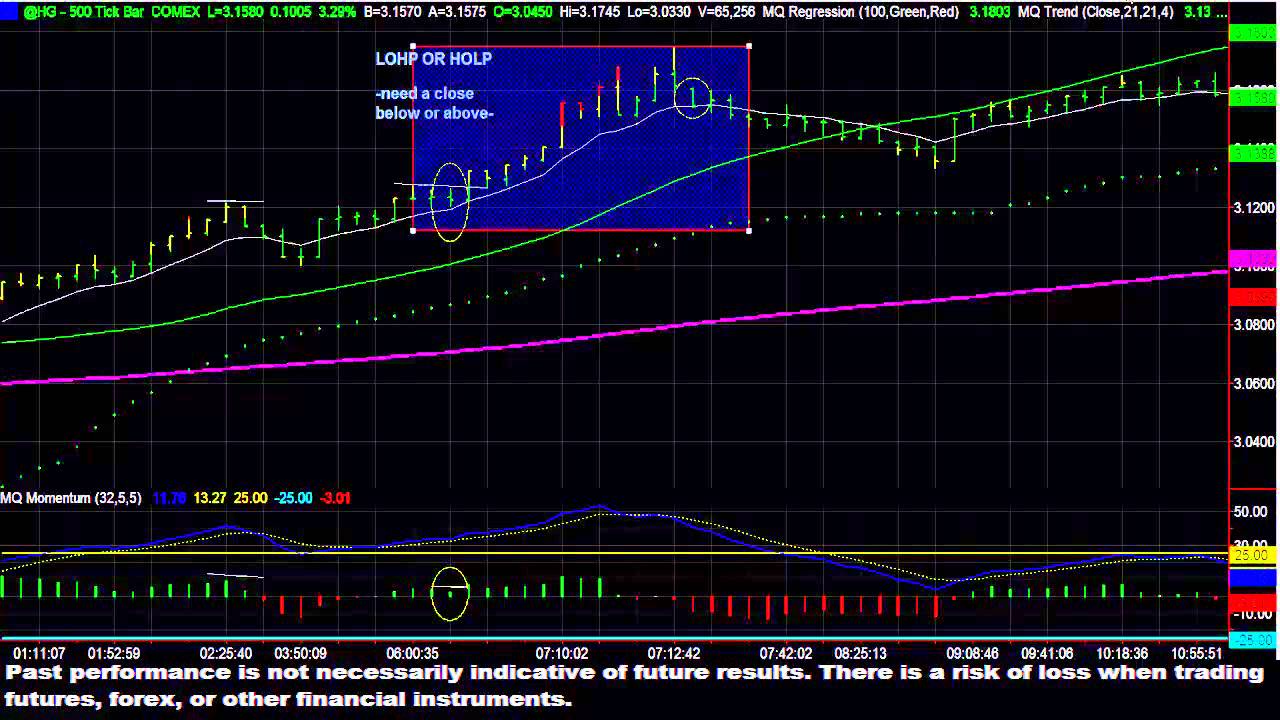
Task: Click regression value '3.1803' in status line
Action: [990, 12]
